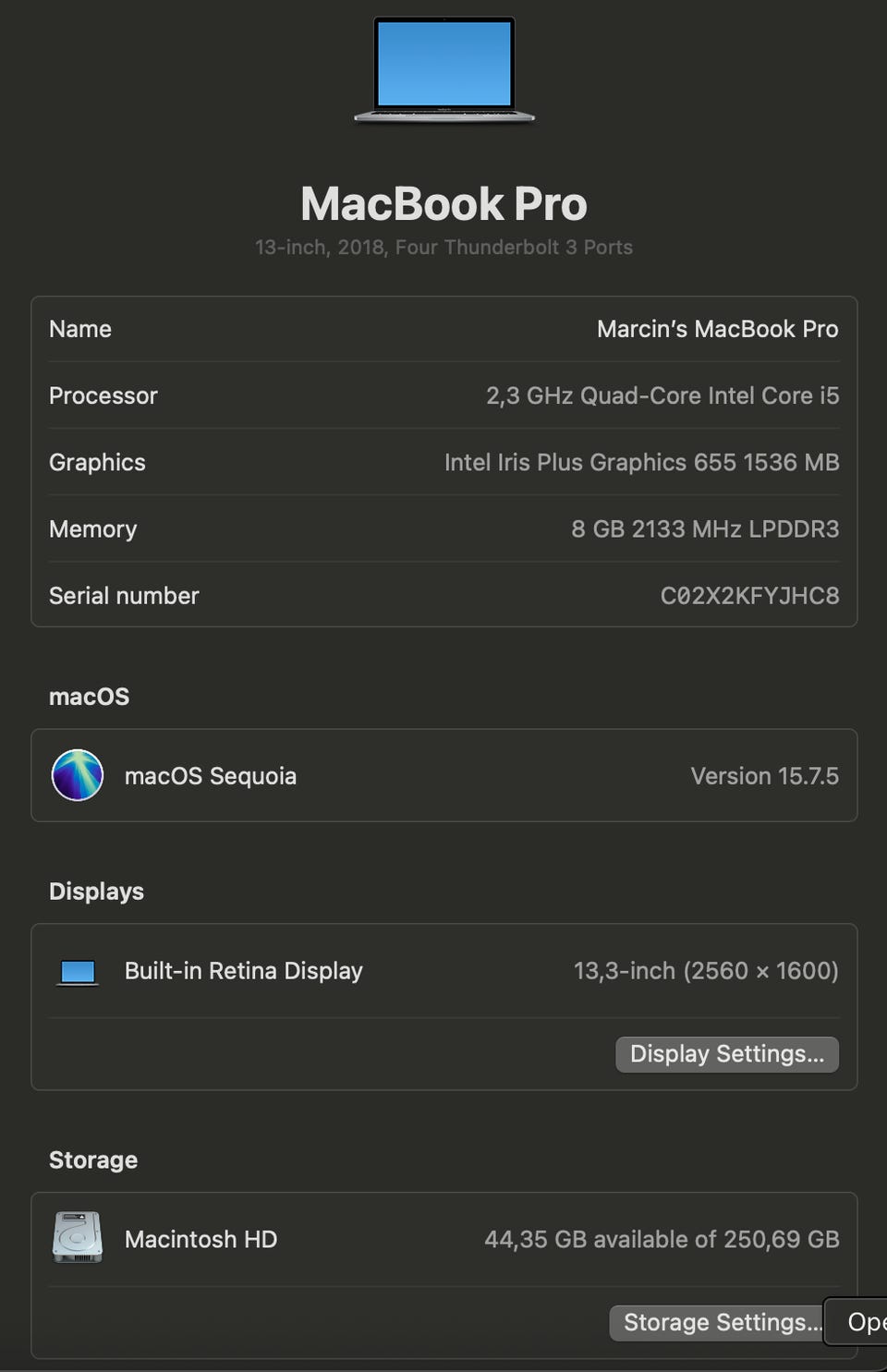Click the Processor value text
Viewport: 887px width, 1372px height.
[662, 395]
